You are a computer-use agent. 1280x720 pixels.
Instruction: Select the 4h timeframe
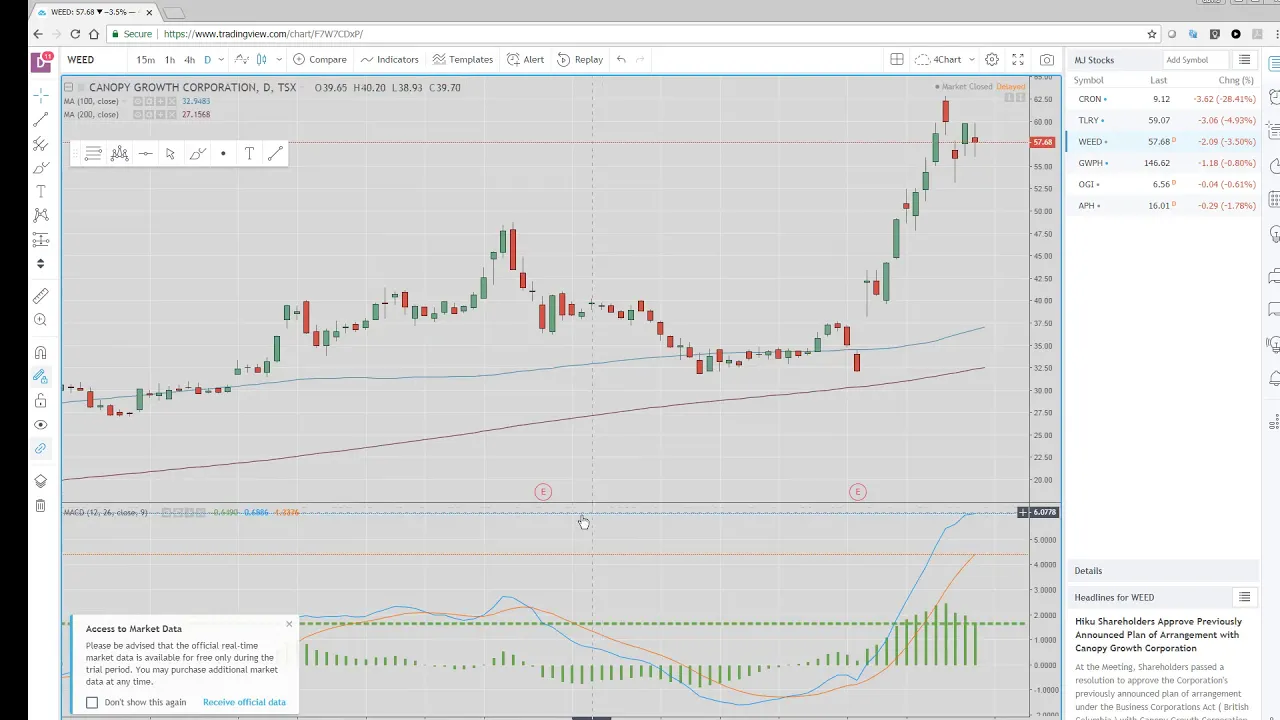coord(189,60)
